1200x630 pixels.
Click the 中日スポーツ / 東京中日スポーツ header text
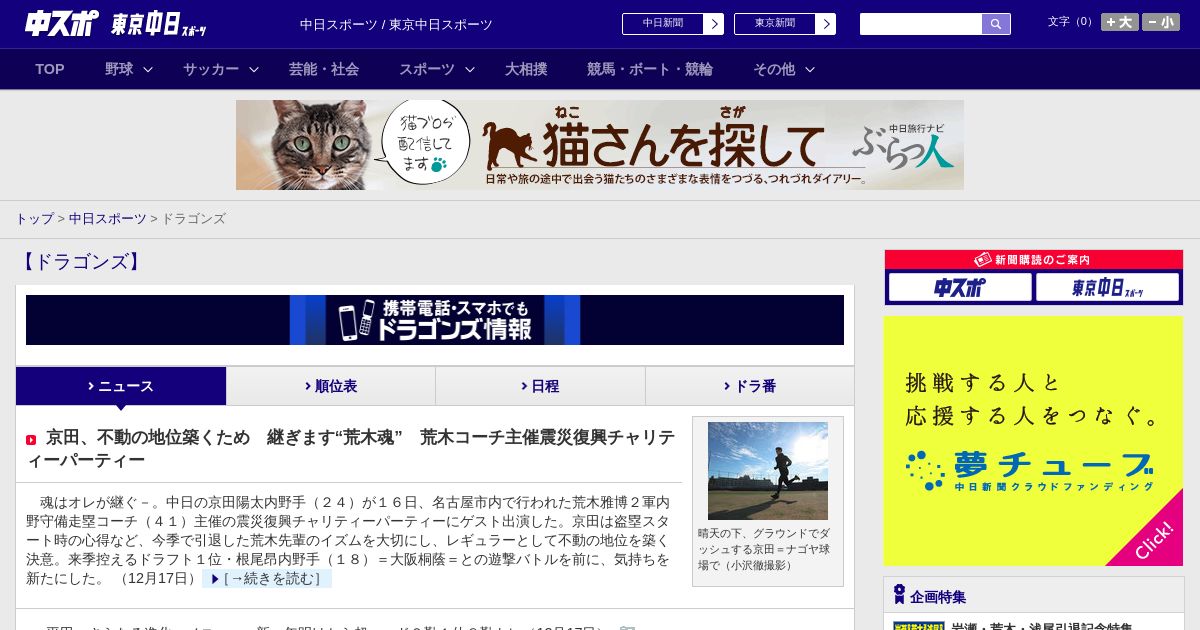(396, 24)
